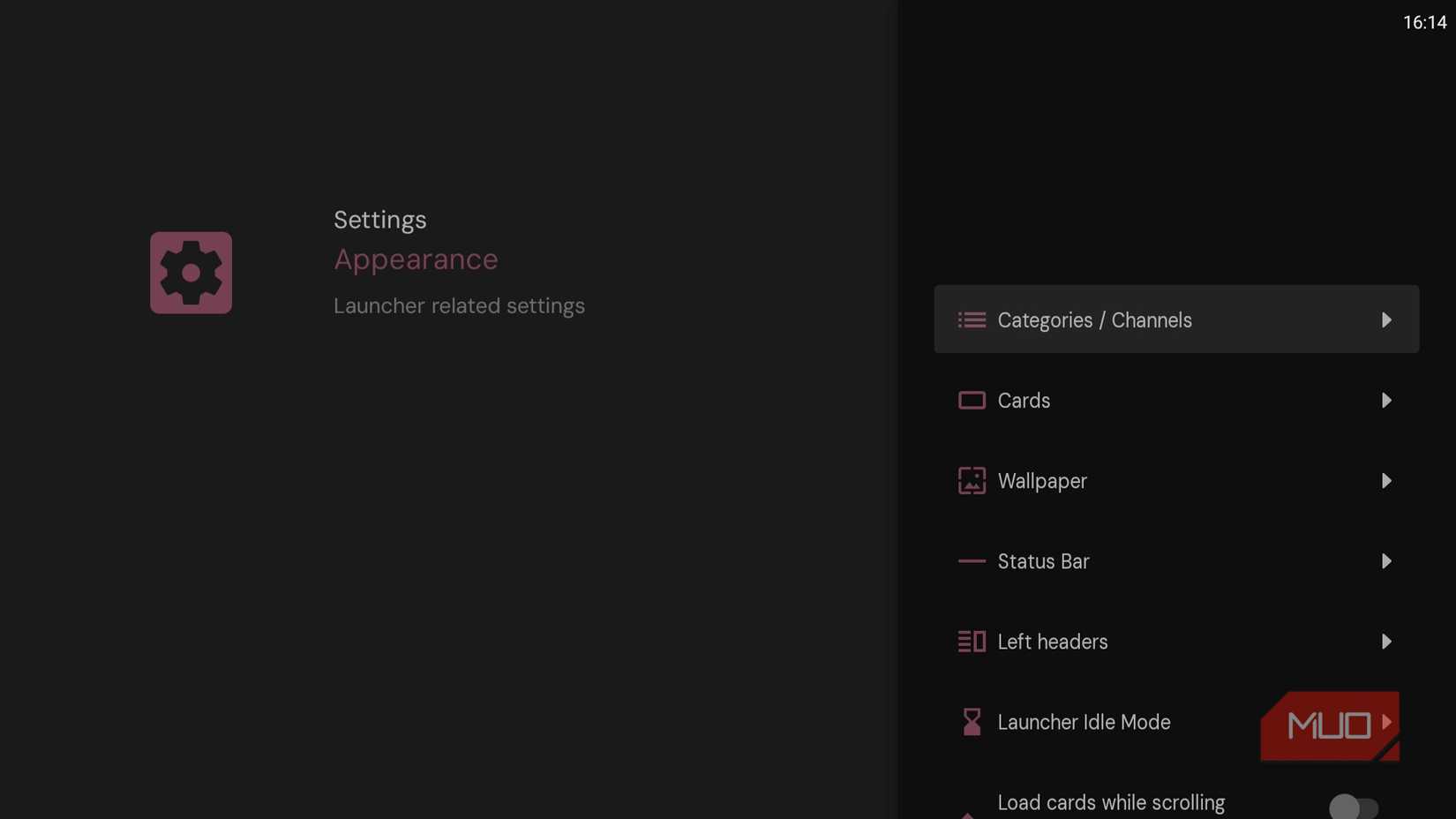Click the MUO logo badge

[x=1329, y=725]
